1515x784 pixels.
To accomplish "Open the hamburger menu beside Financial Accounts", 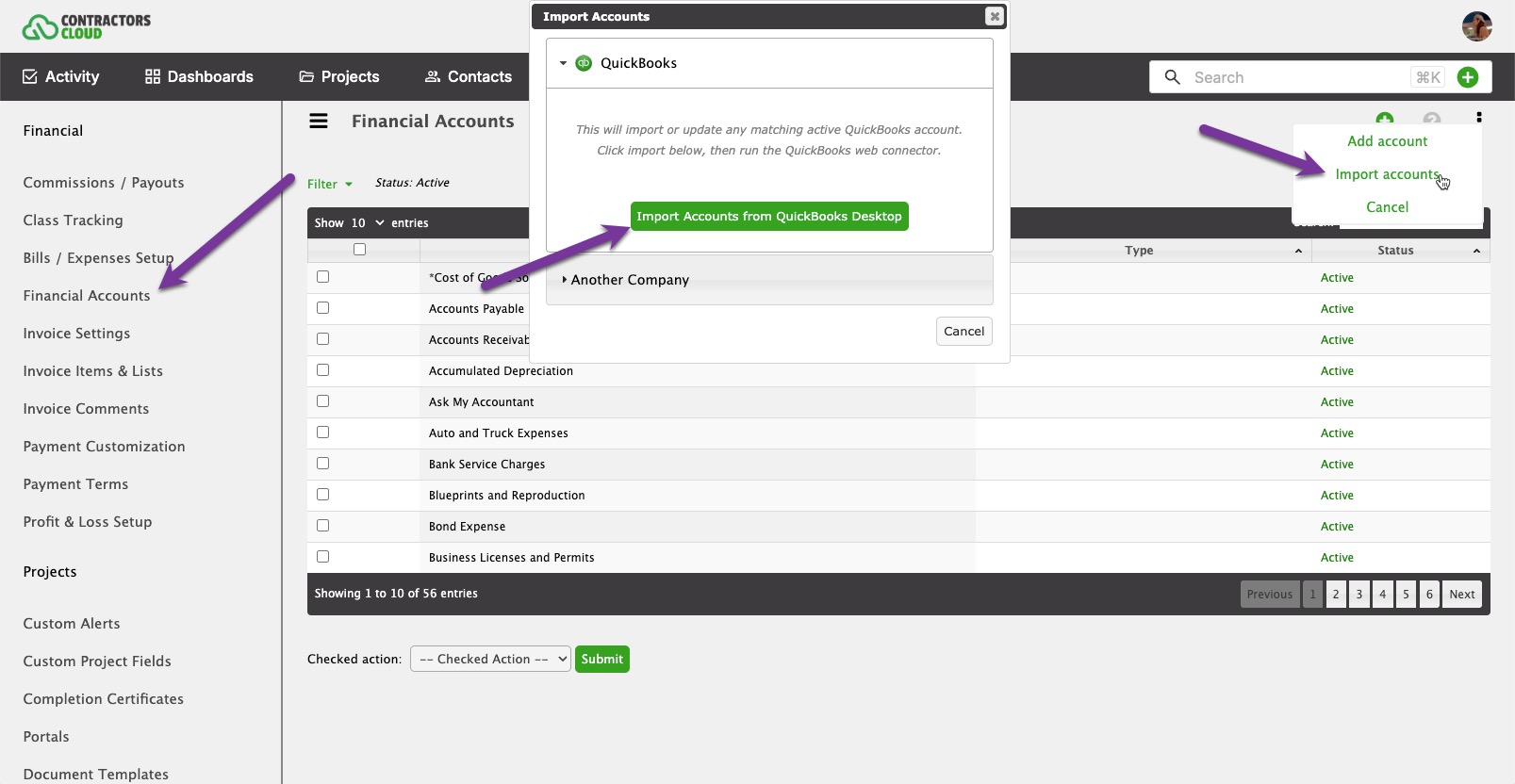I will (319, 122).
